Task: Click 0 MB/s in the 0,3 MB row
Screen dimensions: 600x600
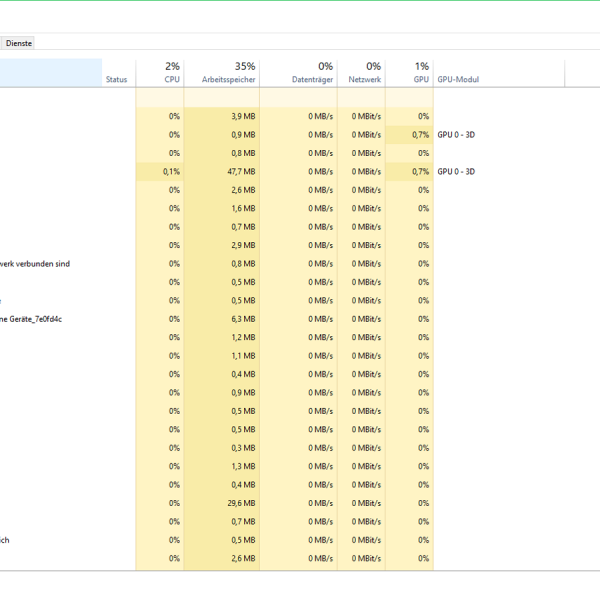Action: pyautogui.click(x=321, y=448)
